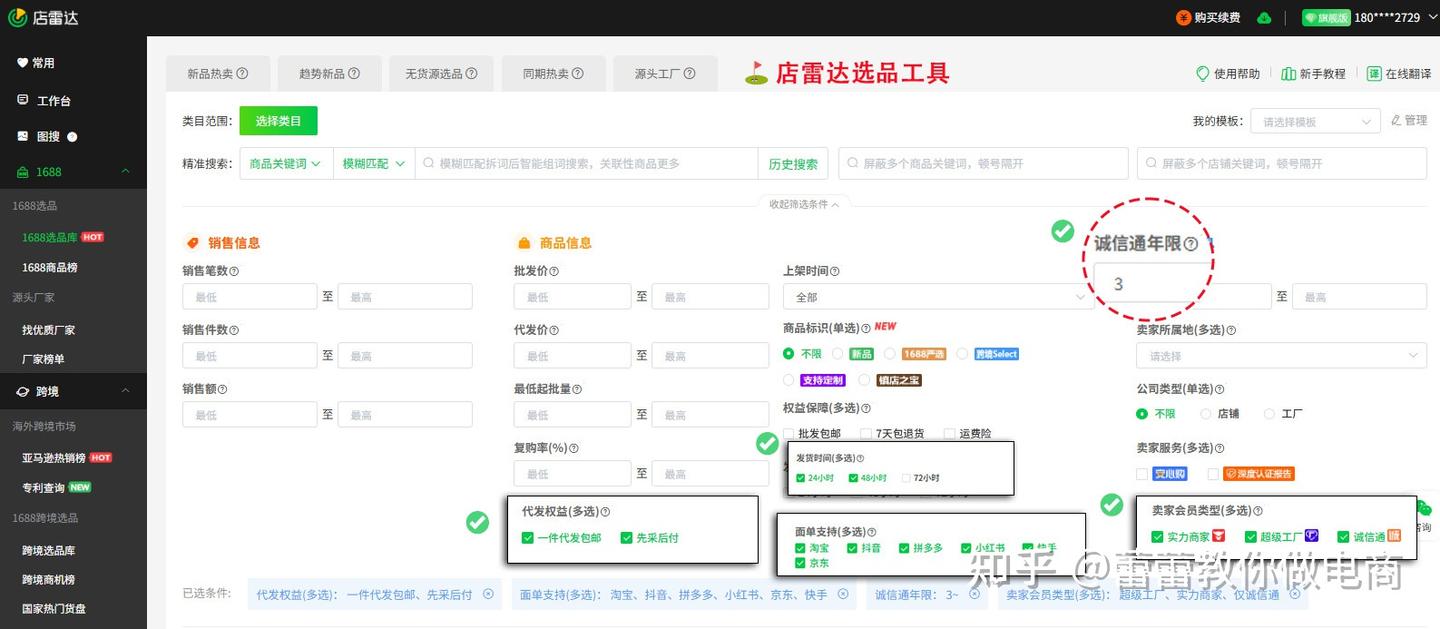Click the green 选择类目 button

point(278,121)
